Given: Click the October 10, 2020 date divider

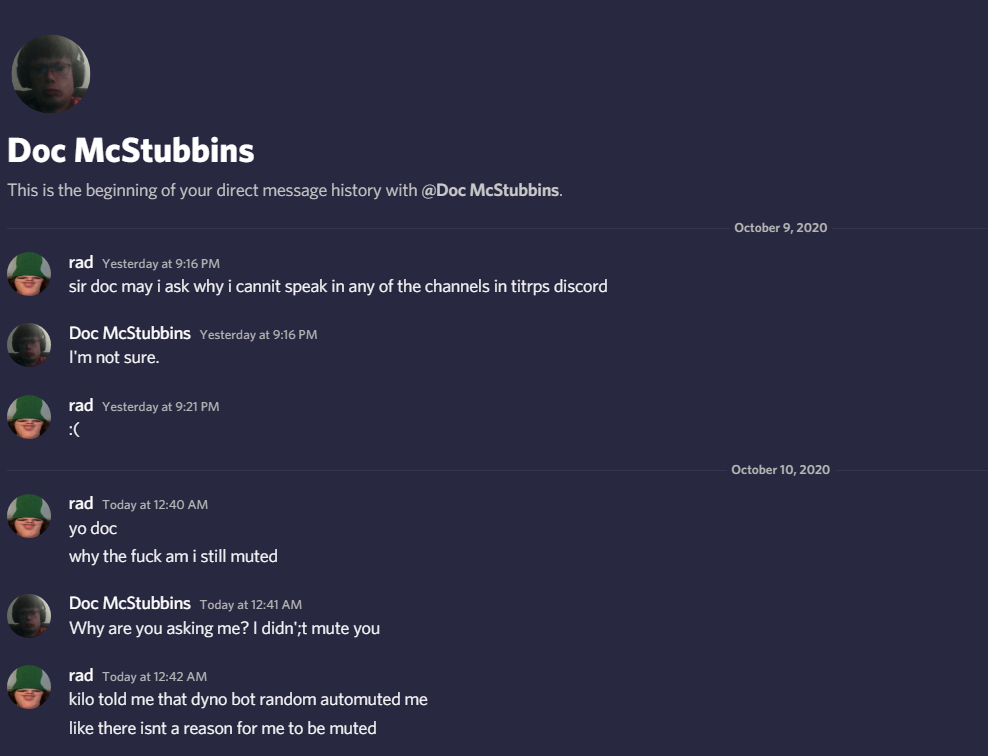Looking at the screenshot, I should [x=781, y=470].
